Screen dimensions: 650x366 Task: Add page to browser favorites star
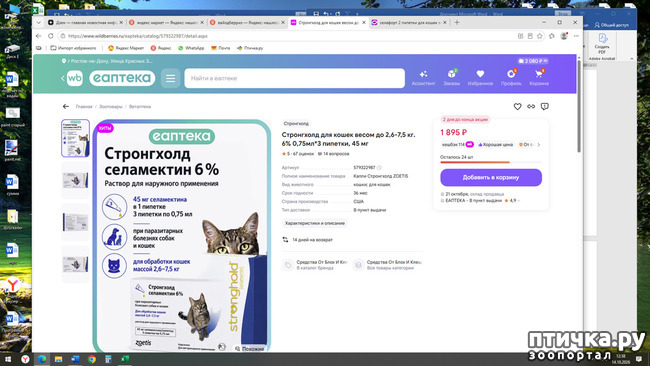coord(540,36)
